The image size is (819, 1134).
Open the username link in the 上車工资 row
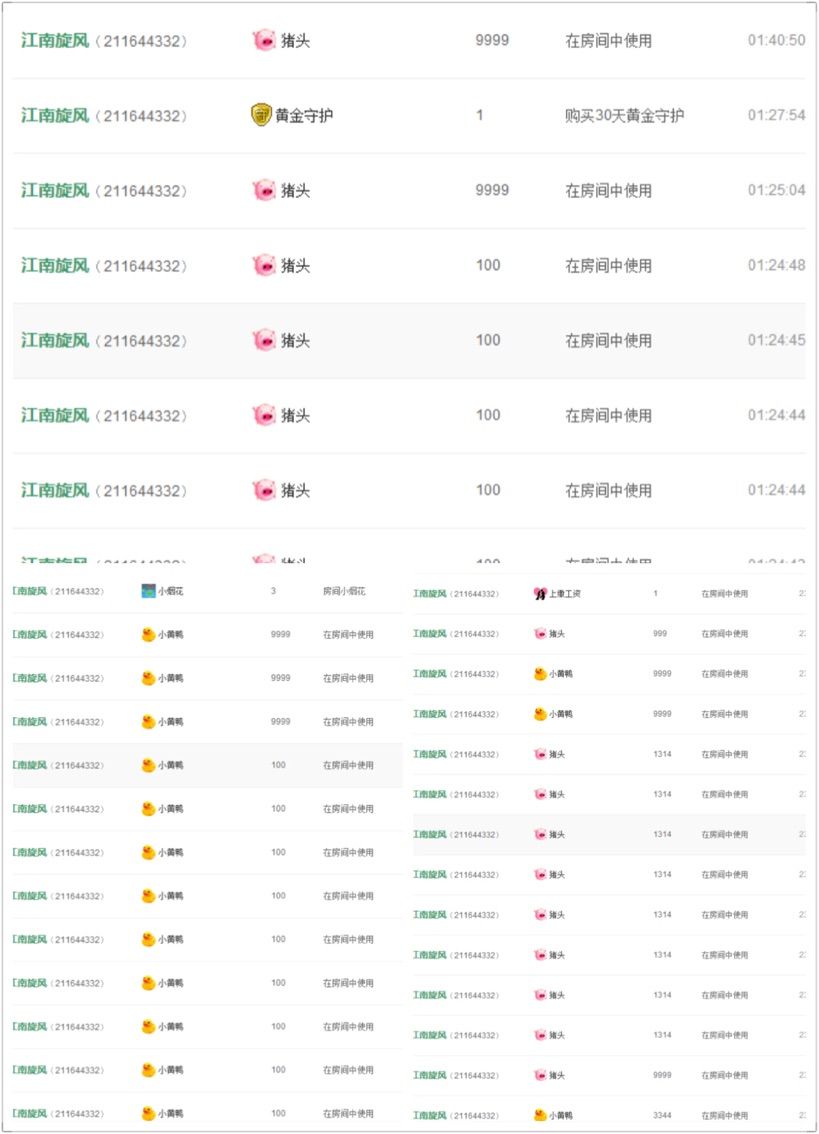pyautogui.click(x=430, y=594)
